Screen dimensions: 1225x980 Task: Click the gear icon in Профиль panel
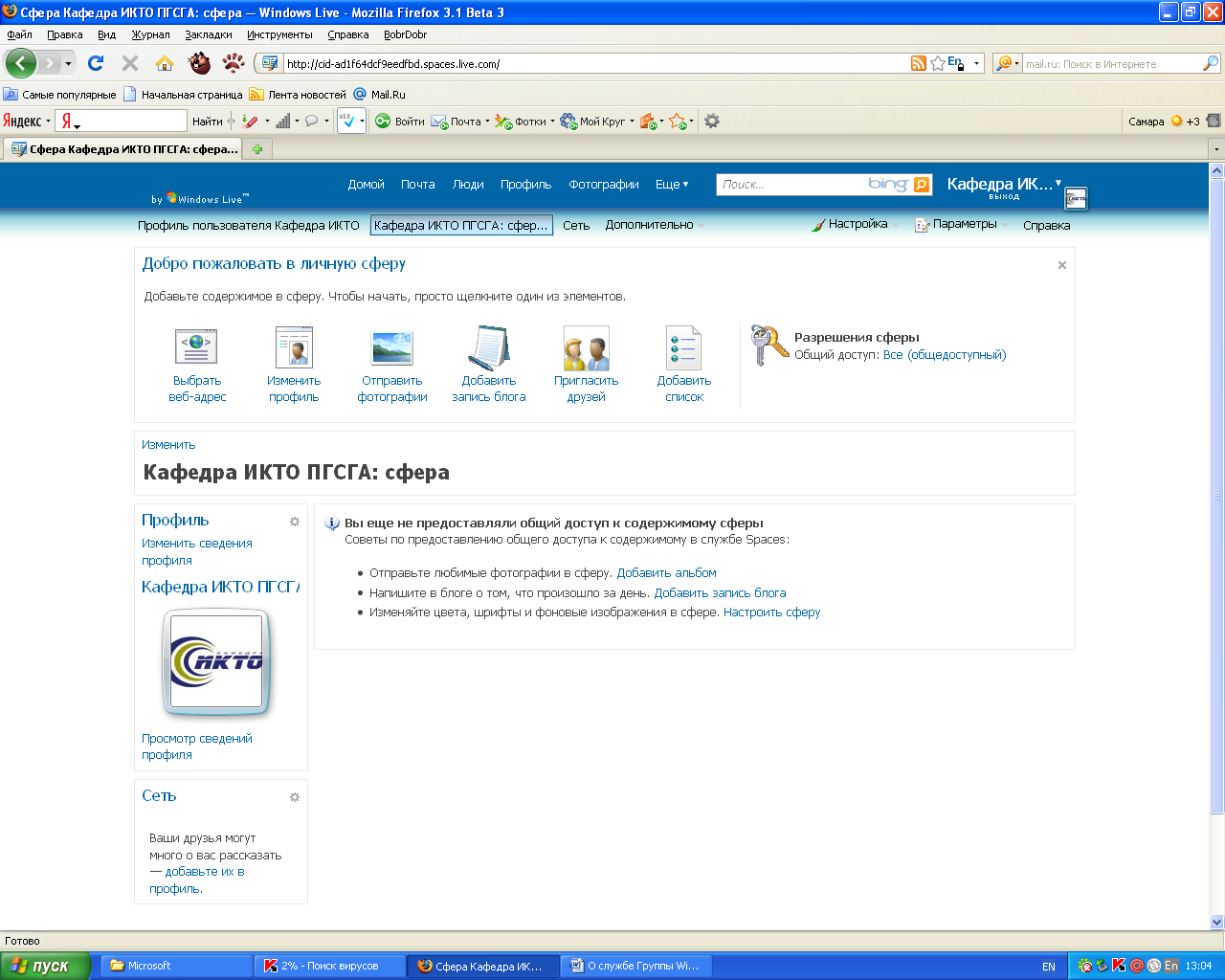[295, 522]
